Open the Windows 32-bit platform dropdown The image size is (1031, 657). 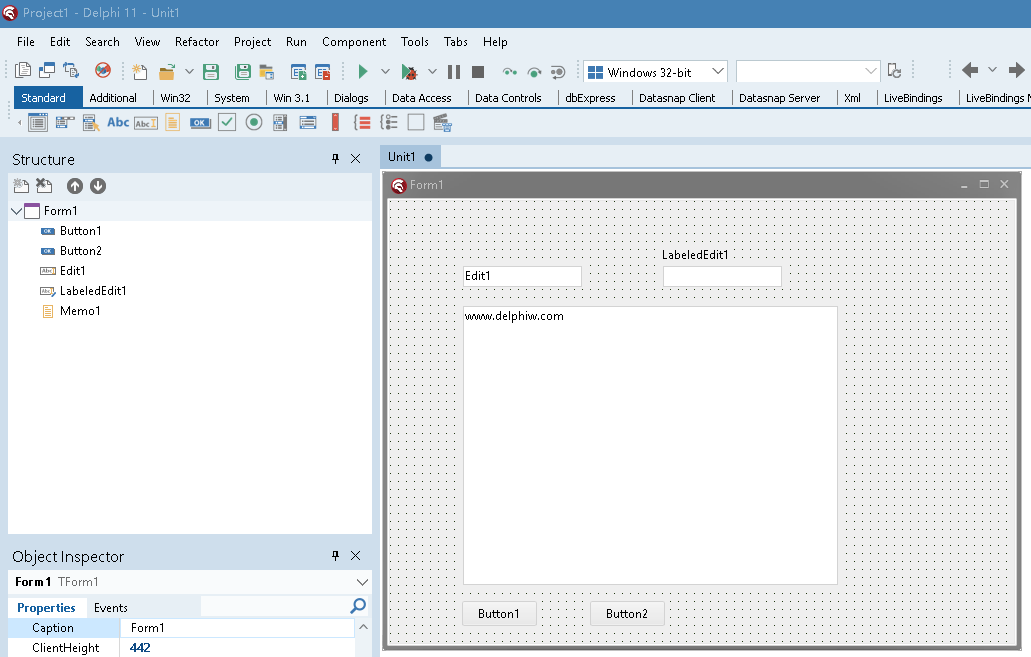[x=717, y=71]
